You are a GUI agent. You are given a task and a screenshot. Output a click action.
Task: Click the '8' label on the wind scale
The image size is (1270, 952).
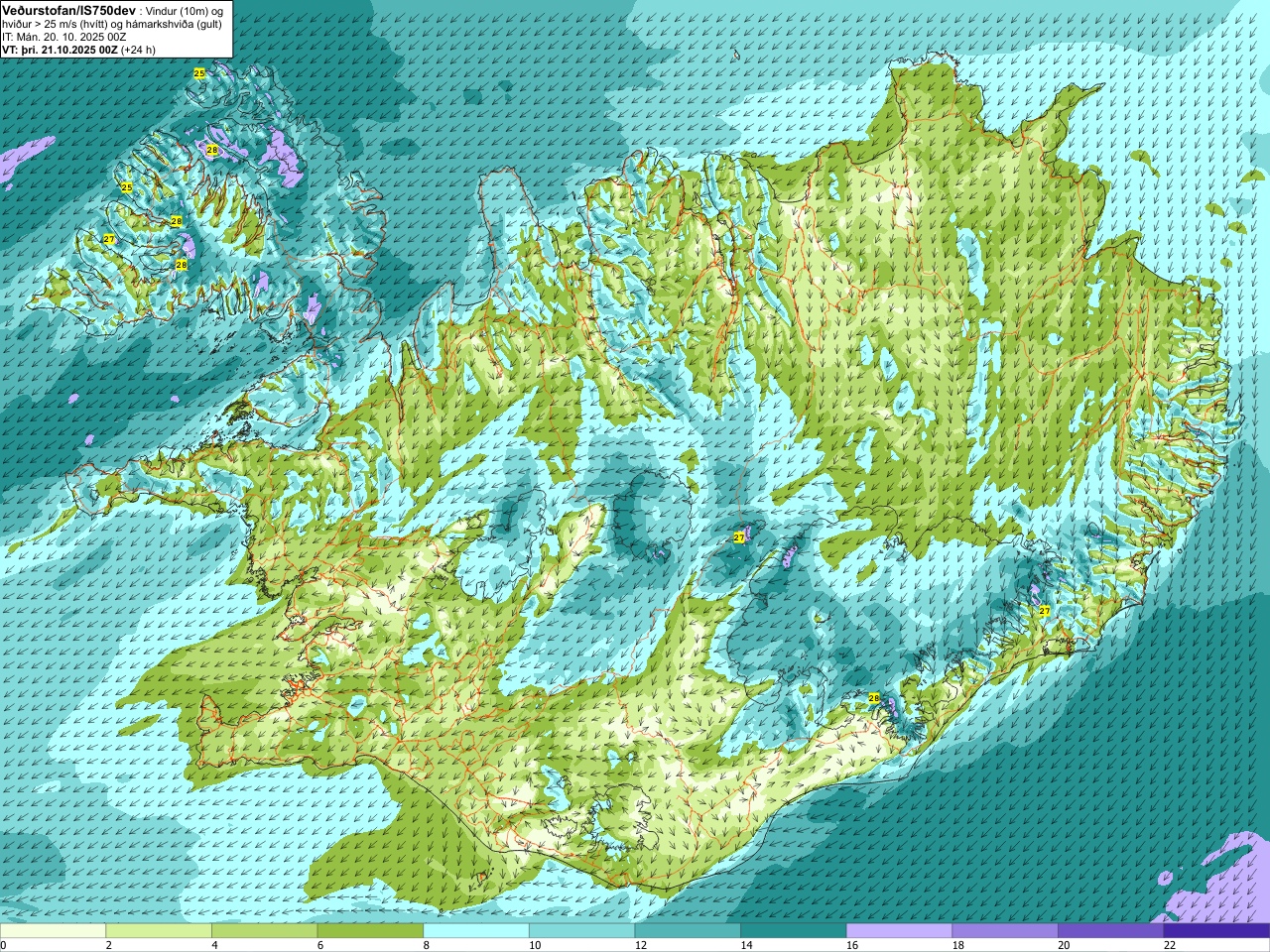click(x=426, y=945)
